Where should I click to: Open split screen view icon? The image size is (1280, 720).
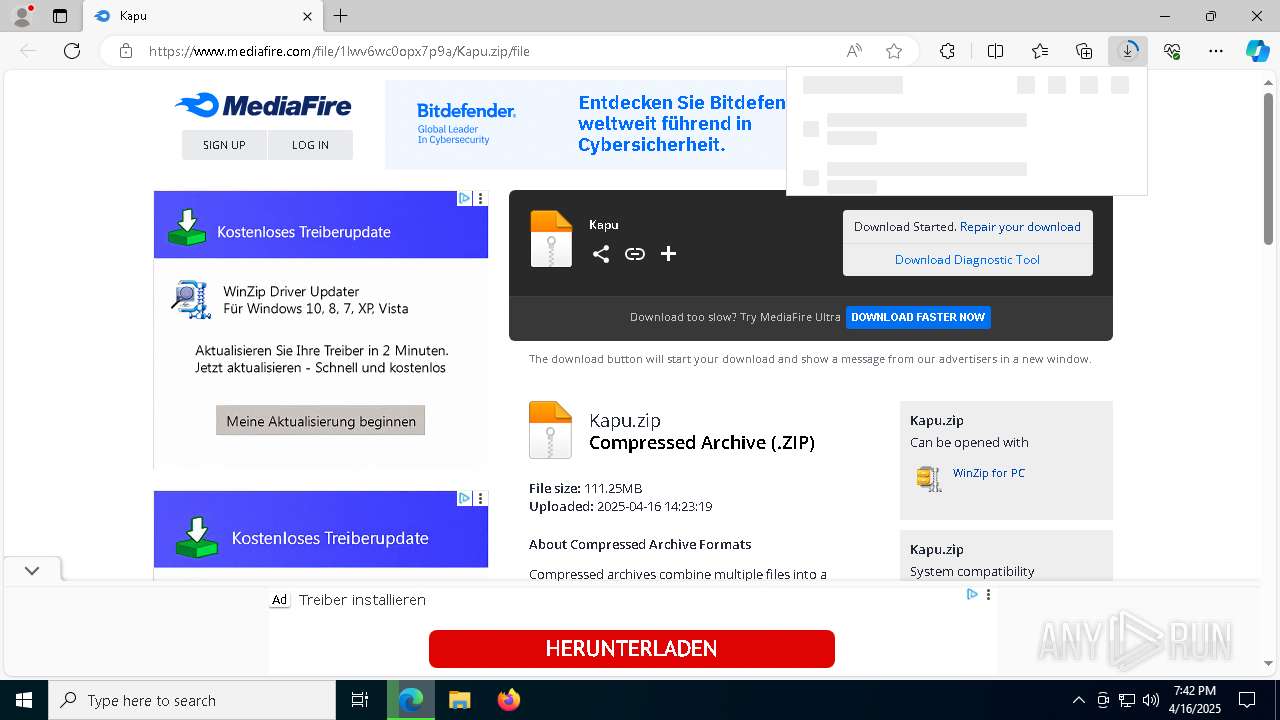[996, 51]
